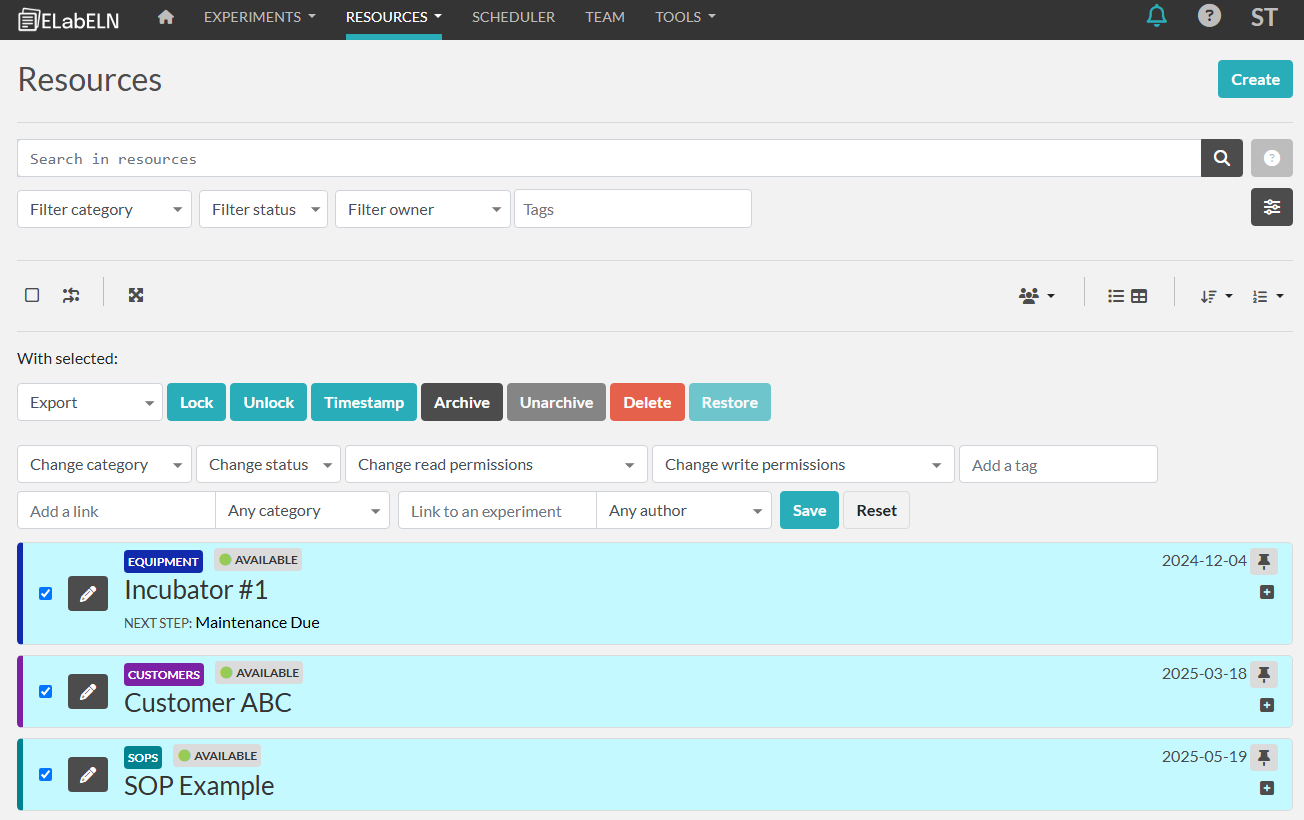This screenshot has height=820, width=1304.
Task: Click the home icon in navbar
Action: [166, 17]
